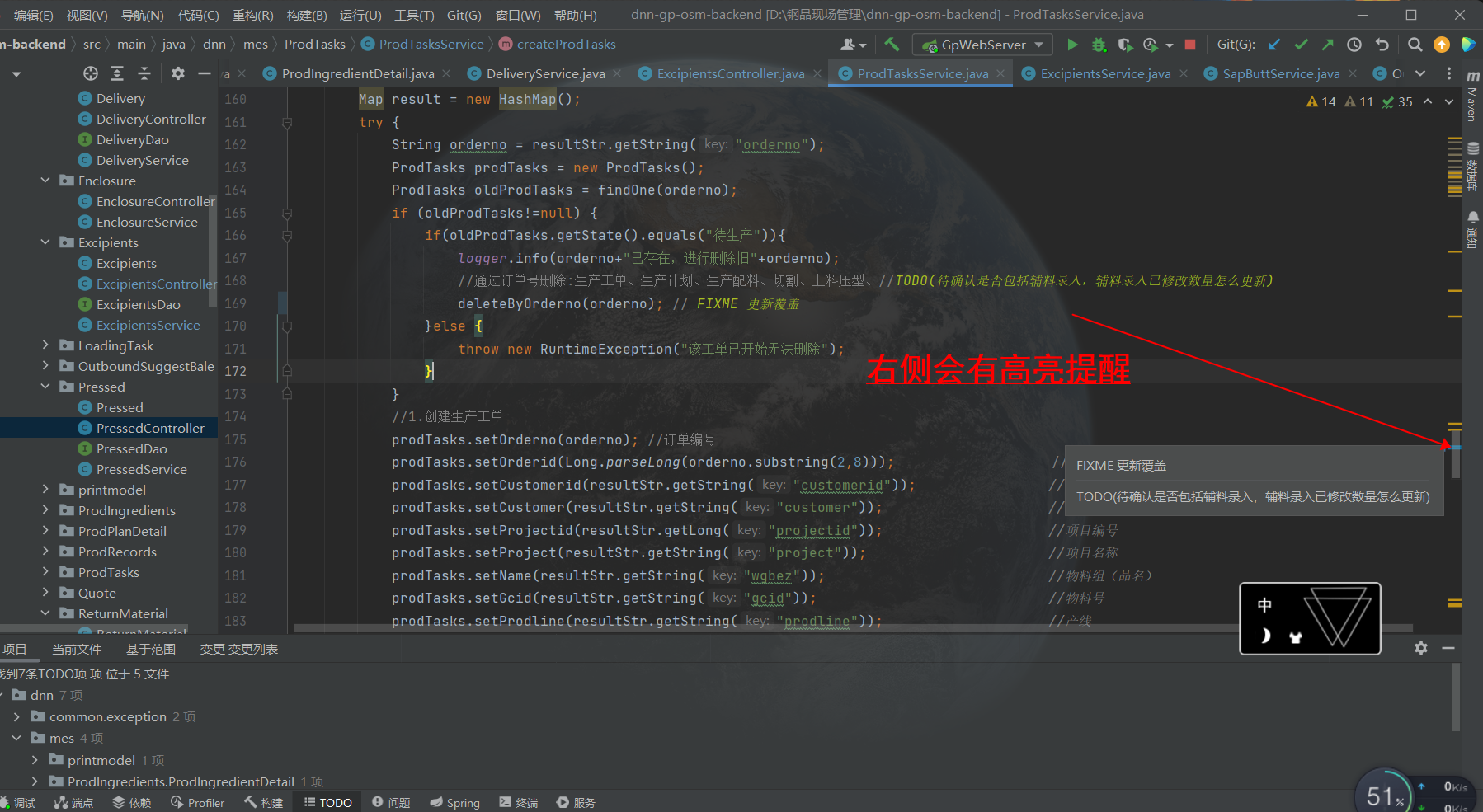Open user account dropdown in toolbar
This screenshot has height=812, width=1483.
click(x=854, y=45)
